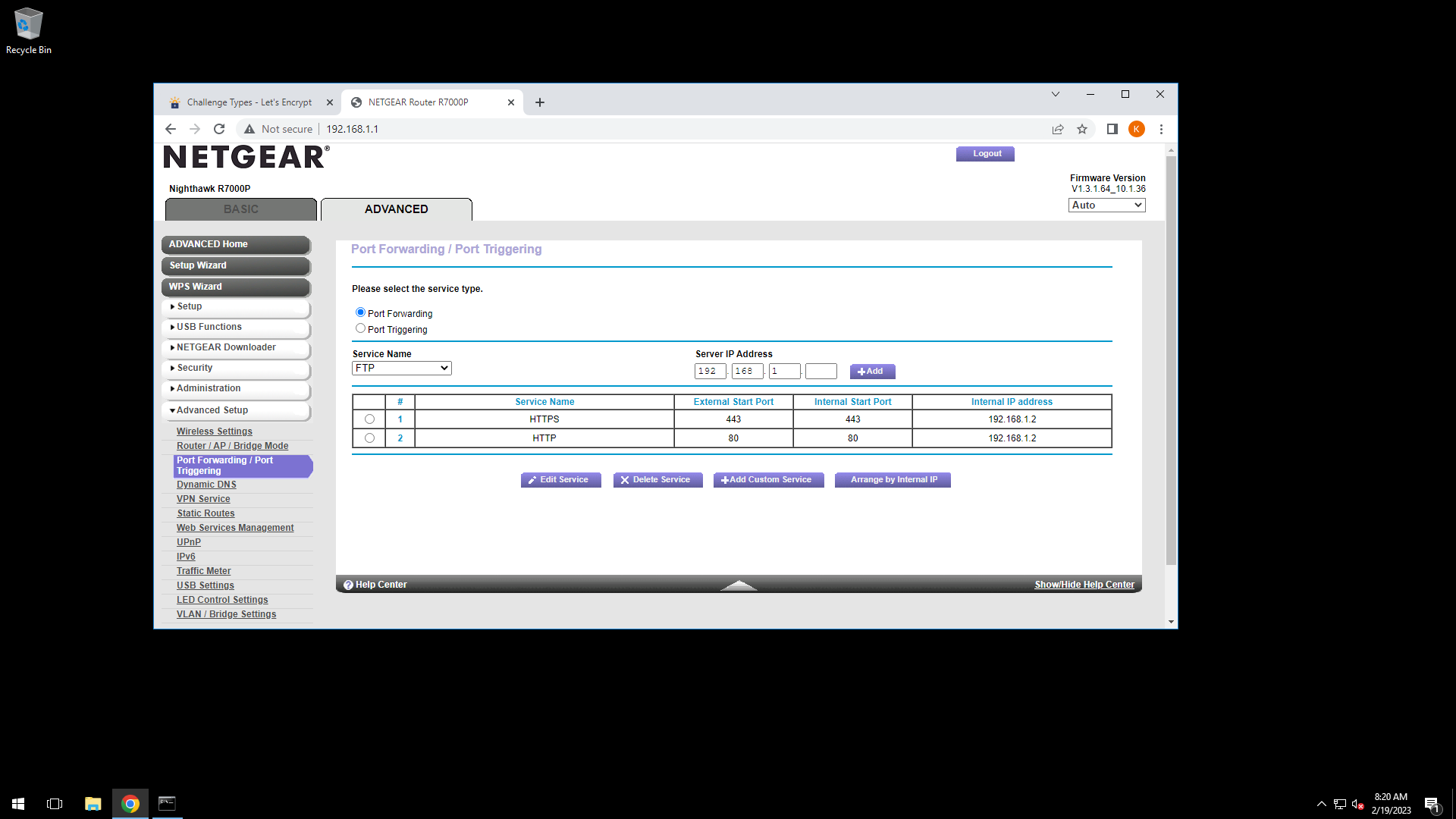The height and width of the screenshot is (819, 1456).
Task: Switch to the BASIC tab
Action: (x=241, y=209)
